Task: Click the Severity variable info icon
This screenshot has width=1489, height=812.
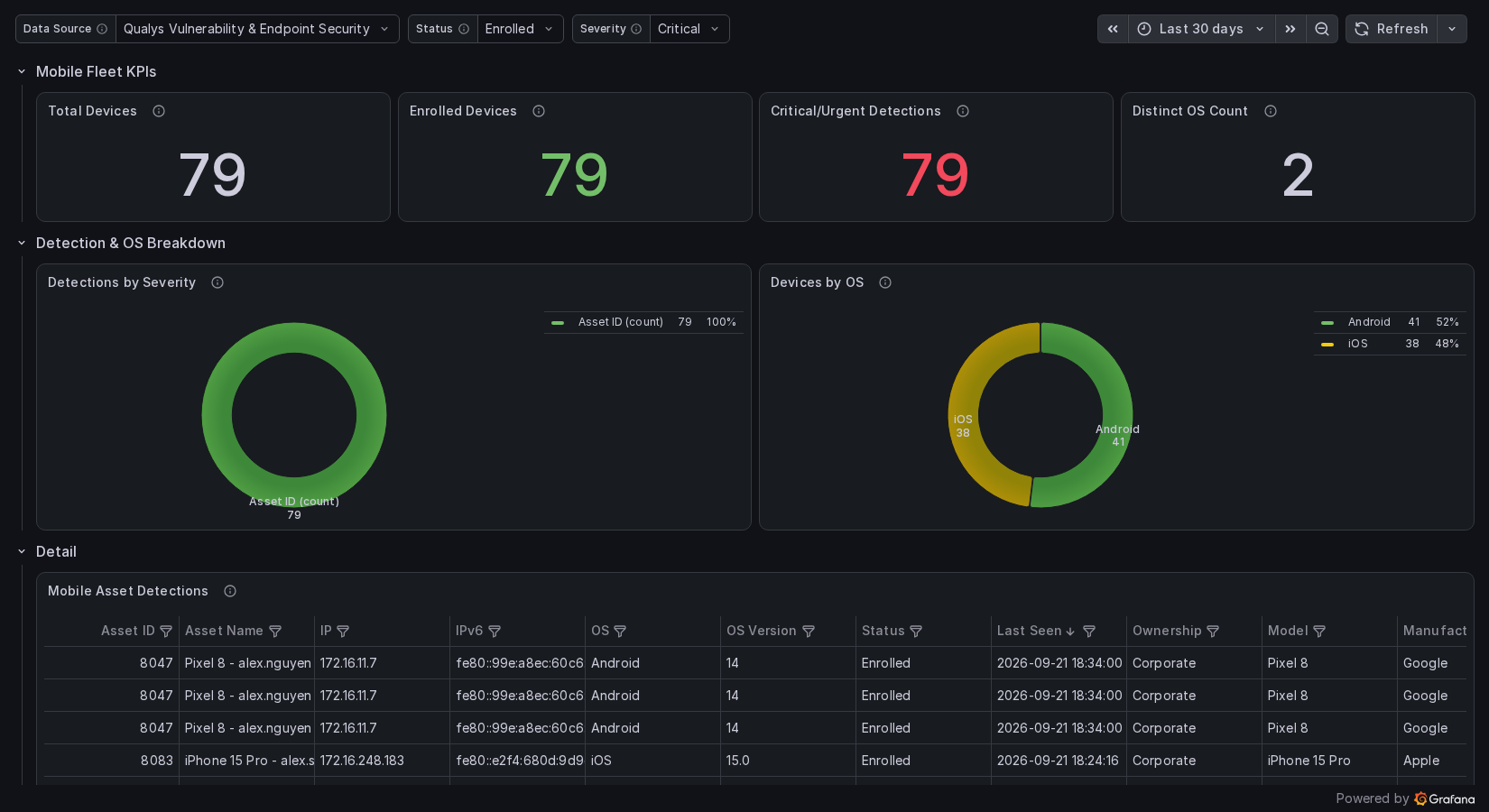Action: tap(636, 29)
